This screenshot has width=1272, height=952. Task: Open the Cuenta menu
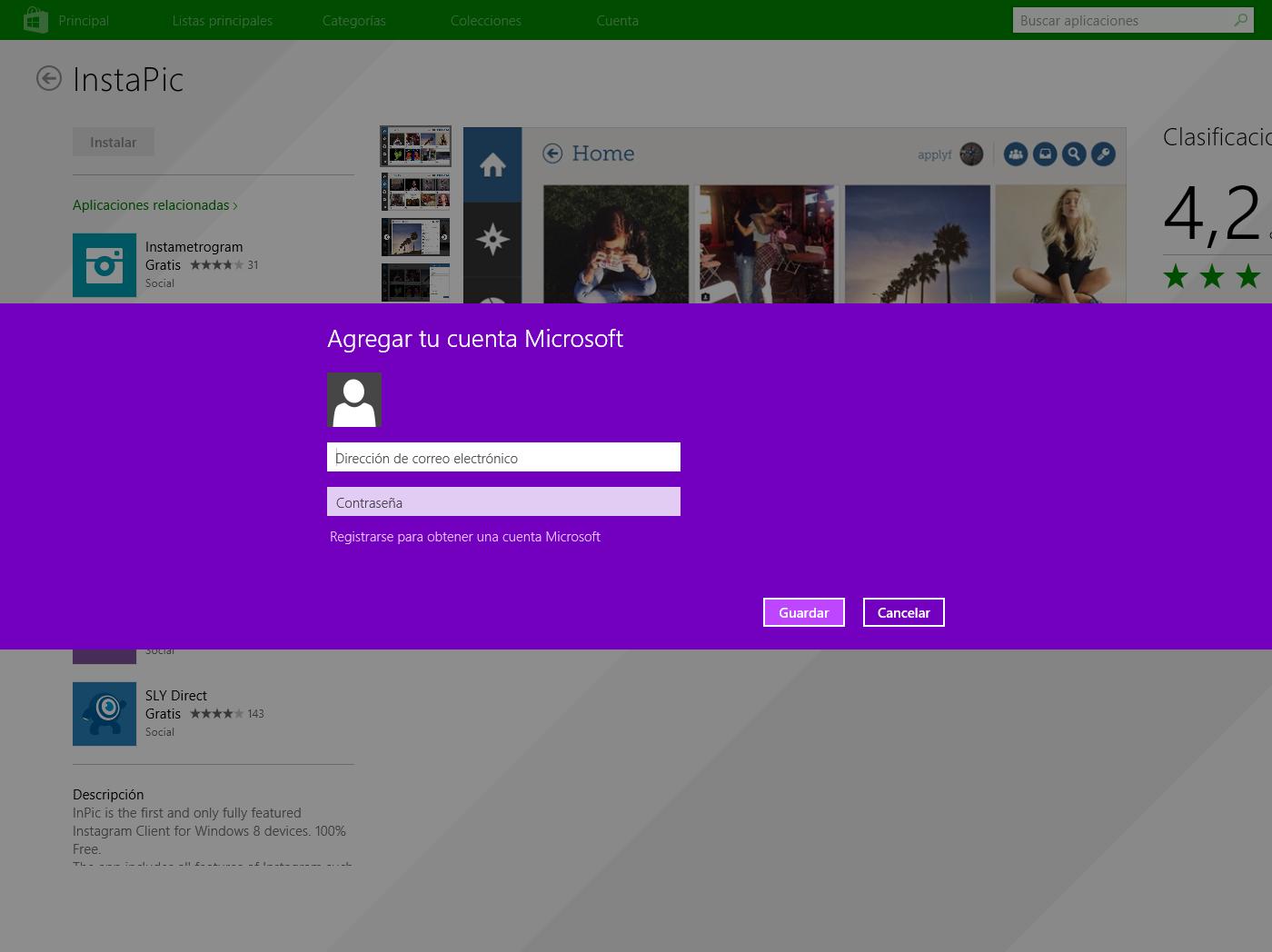point(617,20)
